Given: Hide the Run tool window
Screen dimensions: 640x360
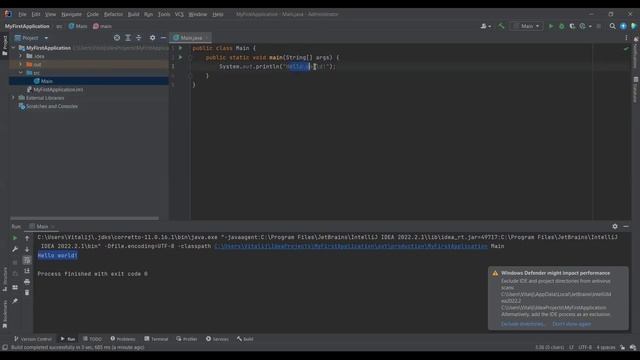Looking at the screenshot, I should 626,226.
